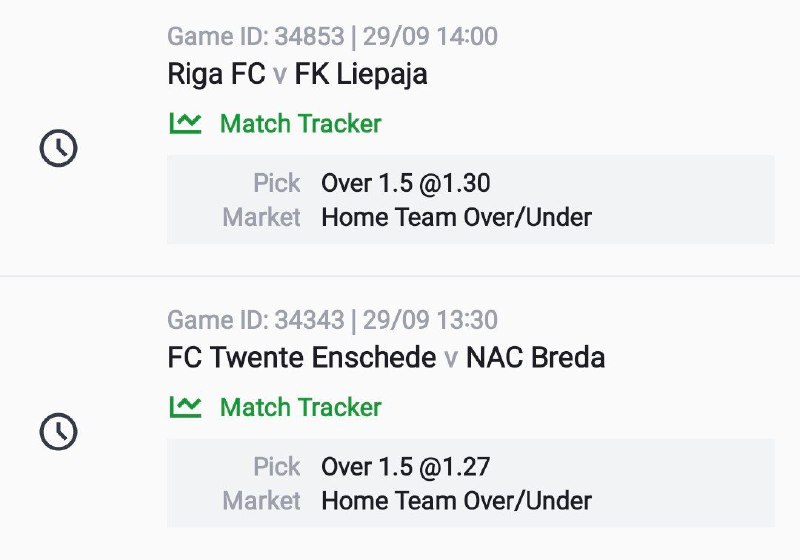Click the green chart icon under Riga FC match

pos(185,124)
